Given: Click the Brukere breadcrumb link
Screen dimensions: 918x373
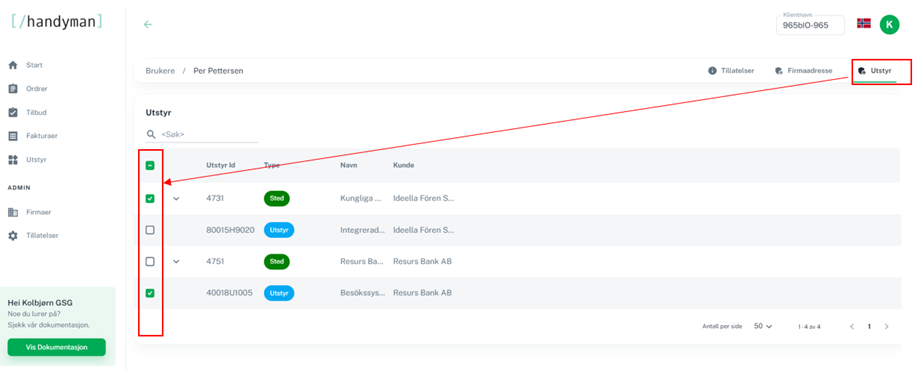Looking at the screenshot, I should click(160, 71).
